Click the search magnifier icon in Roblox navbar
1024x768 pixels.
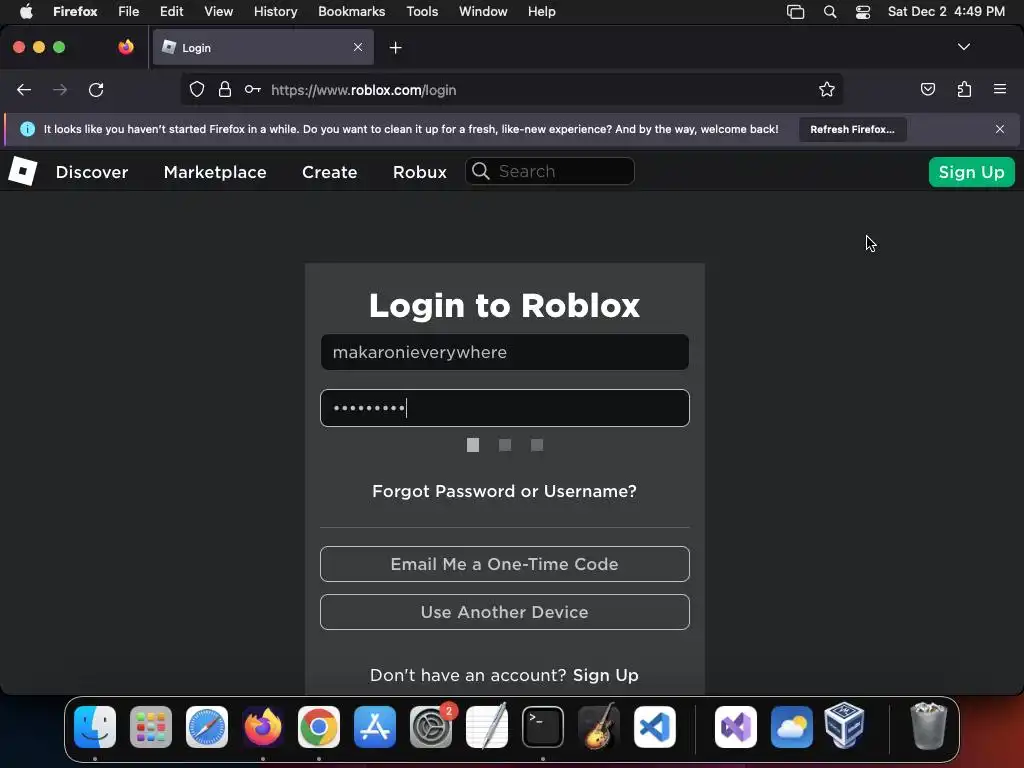pos(481,171)
